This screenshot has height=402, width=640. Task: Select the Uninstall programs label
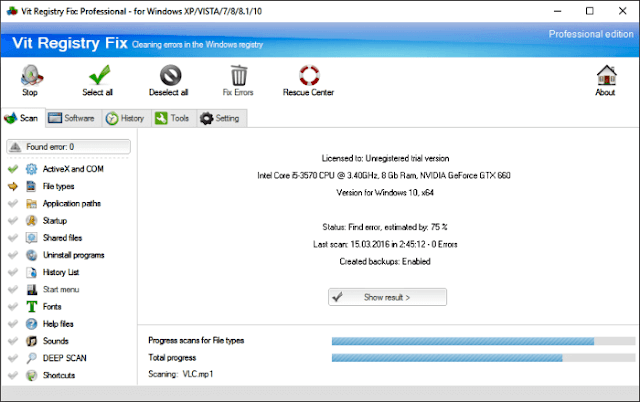[x=73, y=255]
